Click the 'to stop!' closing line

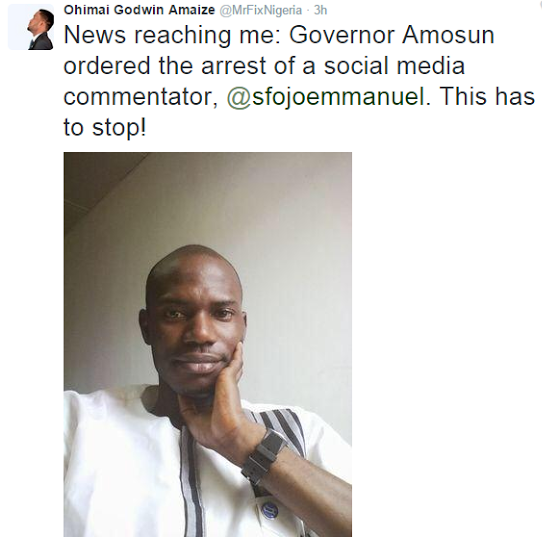coord(105,127)
